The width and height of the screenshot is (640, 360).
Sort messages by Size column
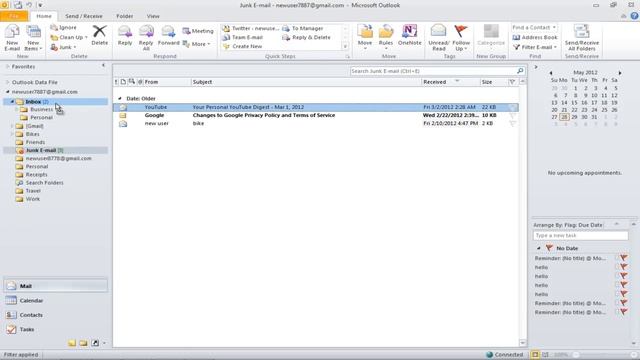(493, 82)
